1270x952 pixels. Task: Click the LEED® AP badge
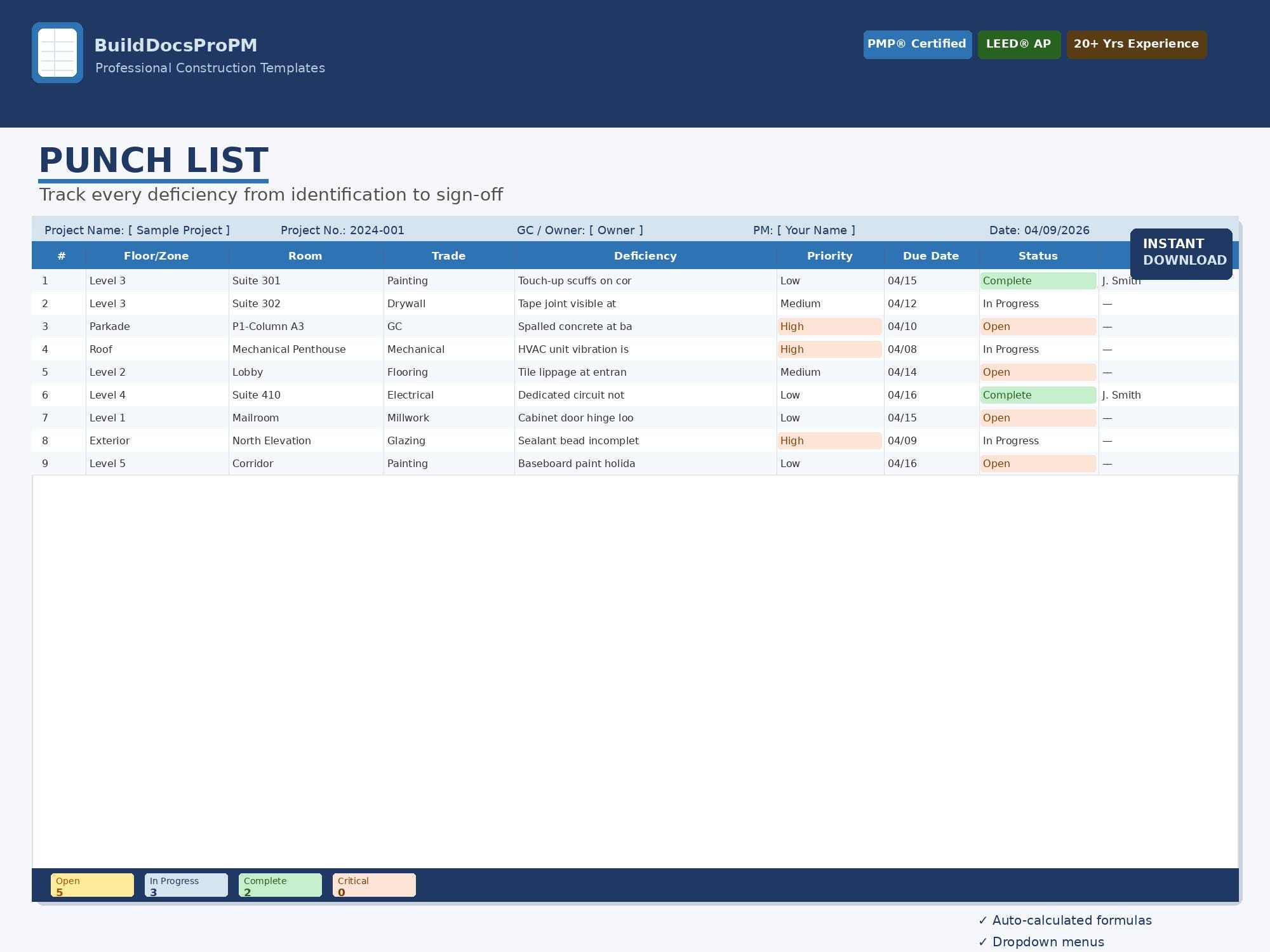click(x=1019, y=44)
